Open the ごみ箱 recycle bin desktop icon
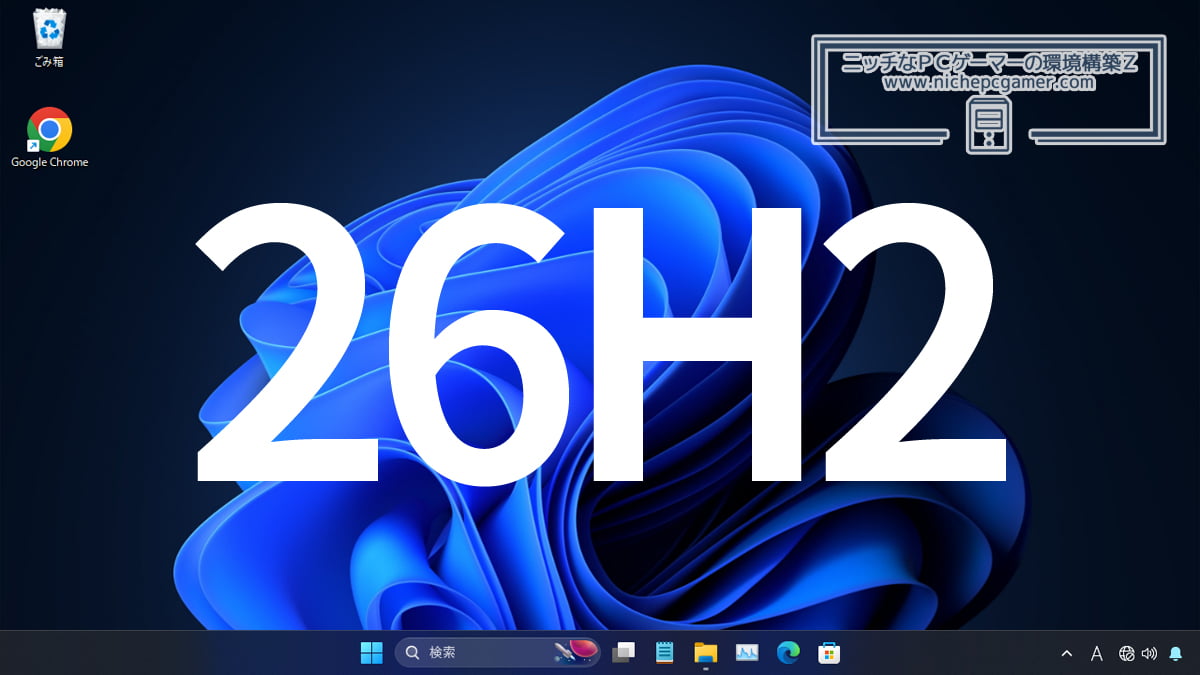 (49, 38)
